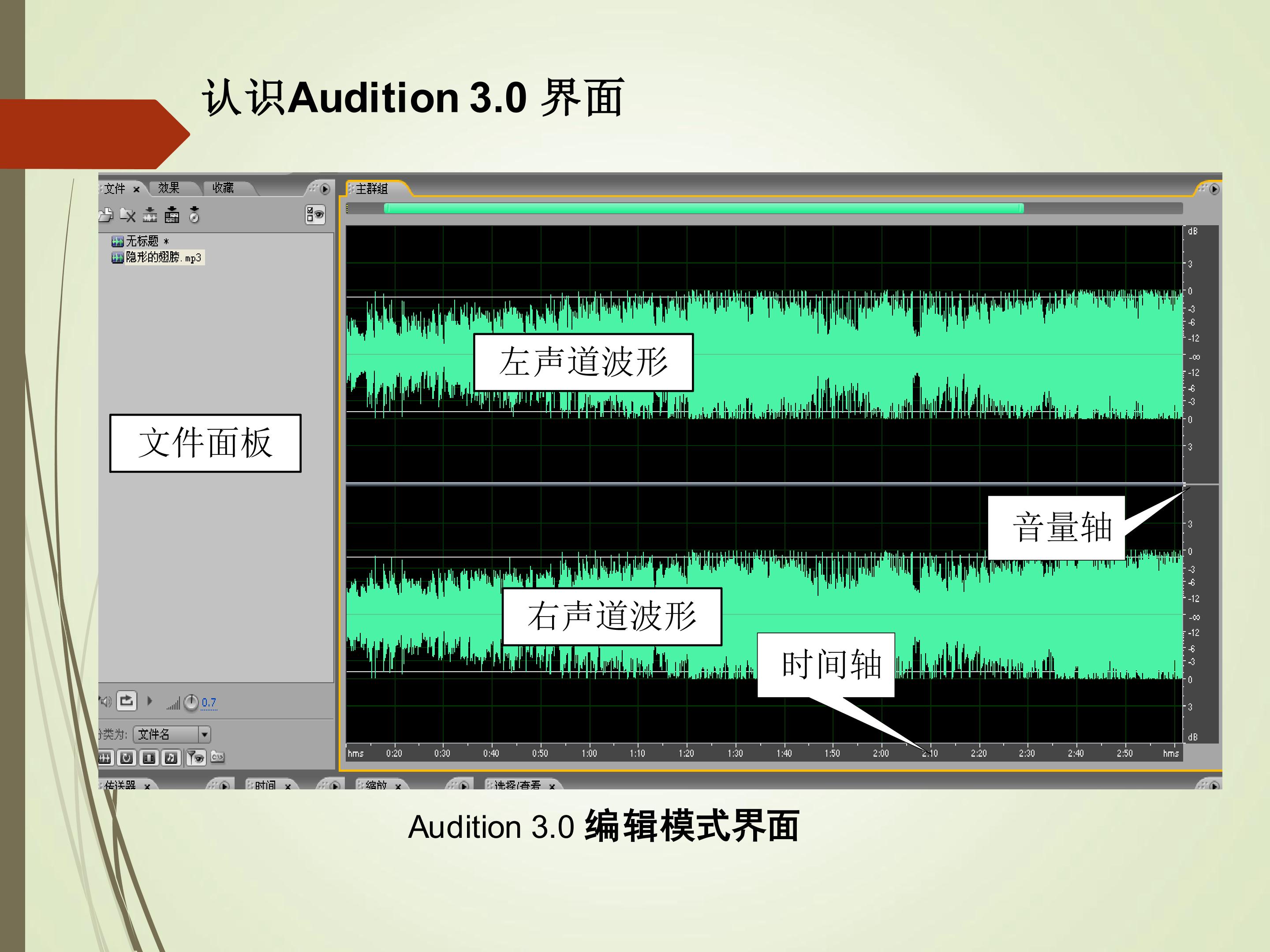Toggle show video files filter button
The width and height of the screenshot is (1270, 952).
pos(149,758)
